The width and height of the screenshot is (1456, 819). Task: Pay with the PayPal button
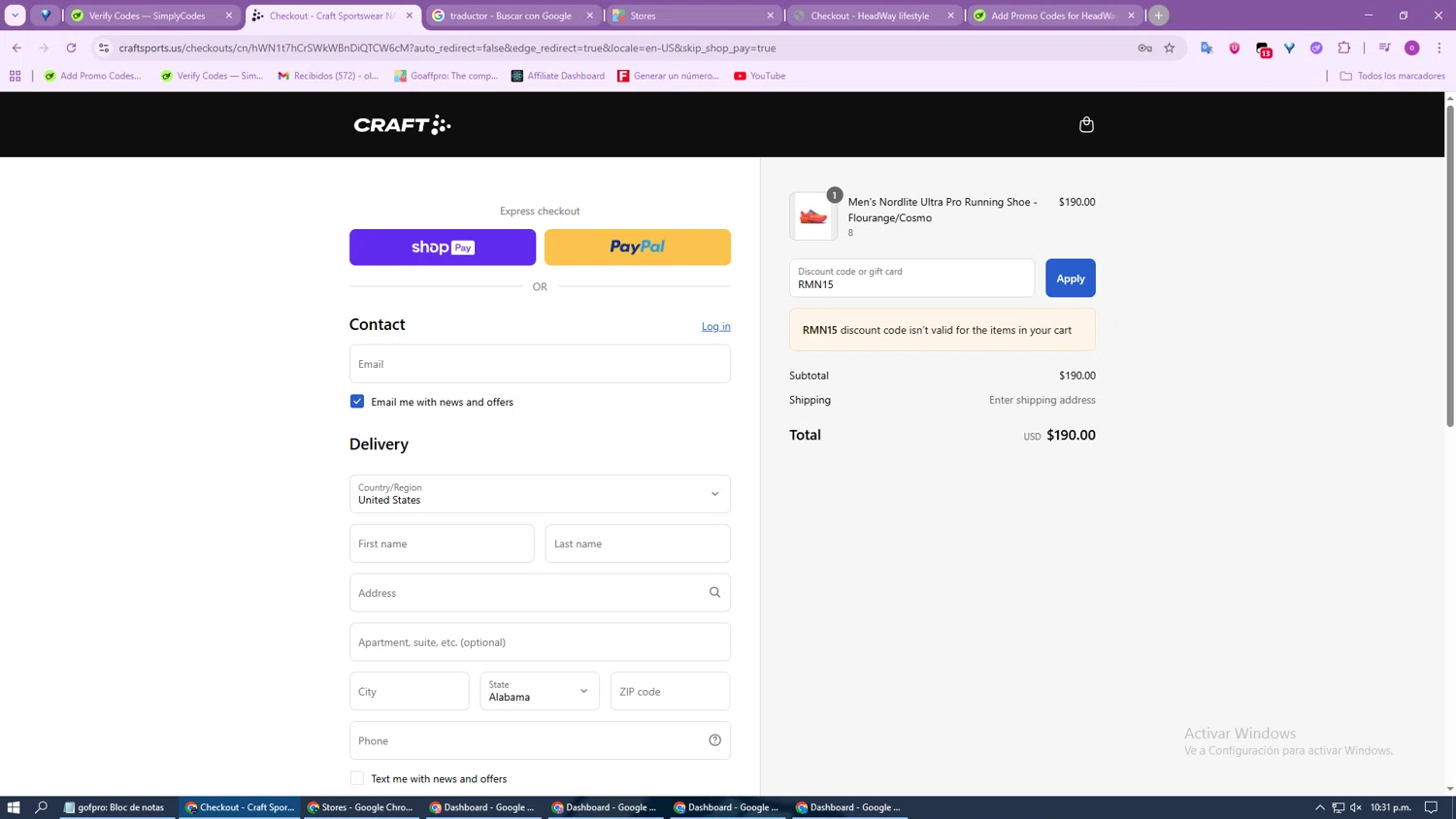[x=638, y=247]
